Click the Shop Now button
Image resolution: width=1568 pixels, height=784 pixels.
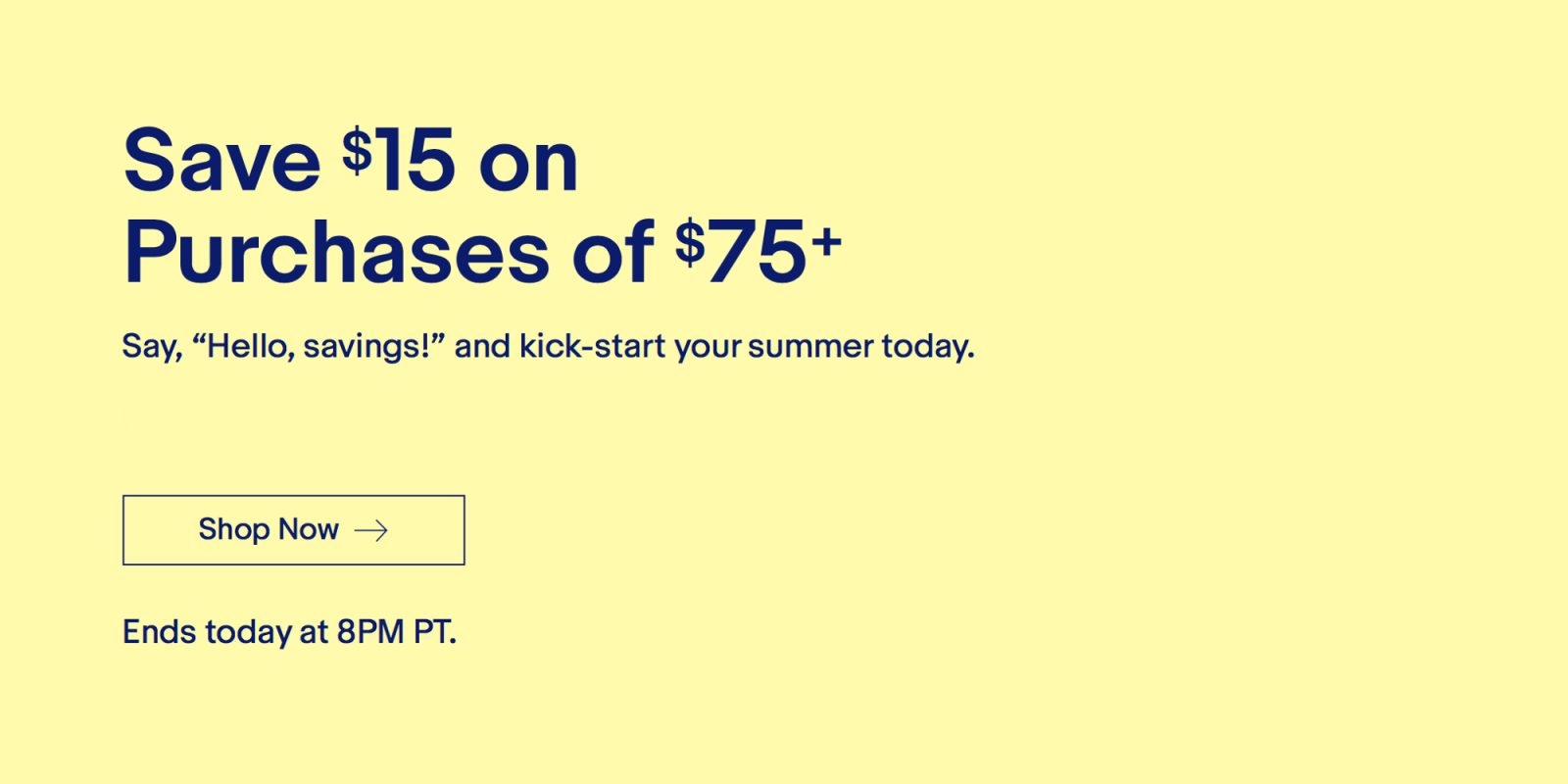tap(293, 530)
